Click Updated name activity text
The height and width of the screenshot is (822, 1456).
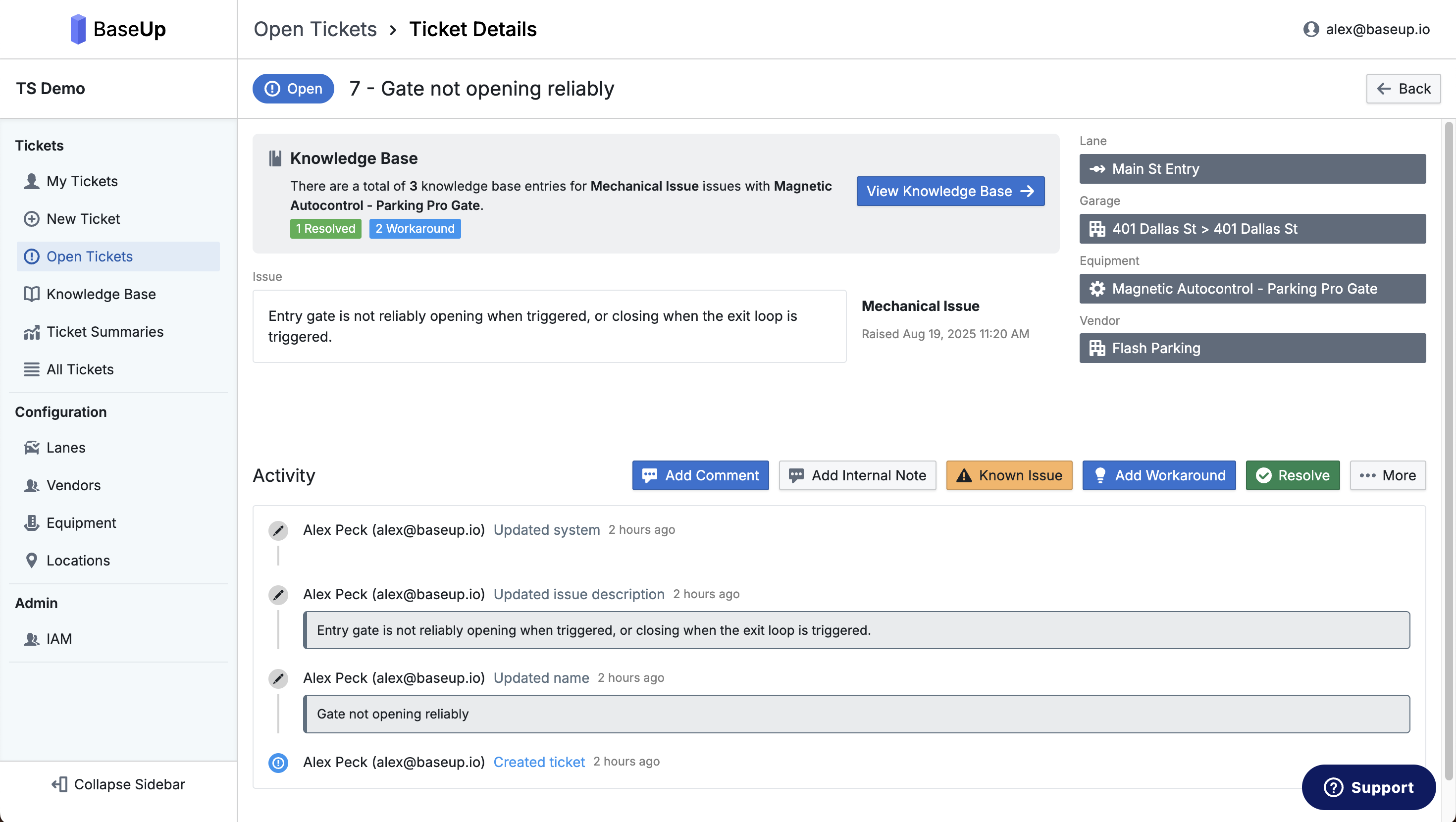pos(541,678)
